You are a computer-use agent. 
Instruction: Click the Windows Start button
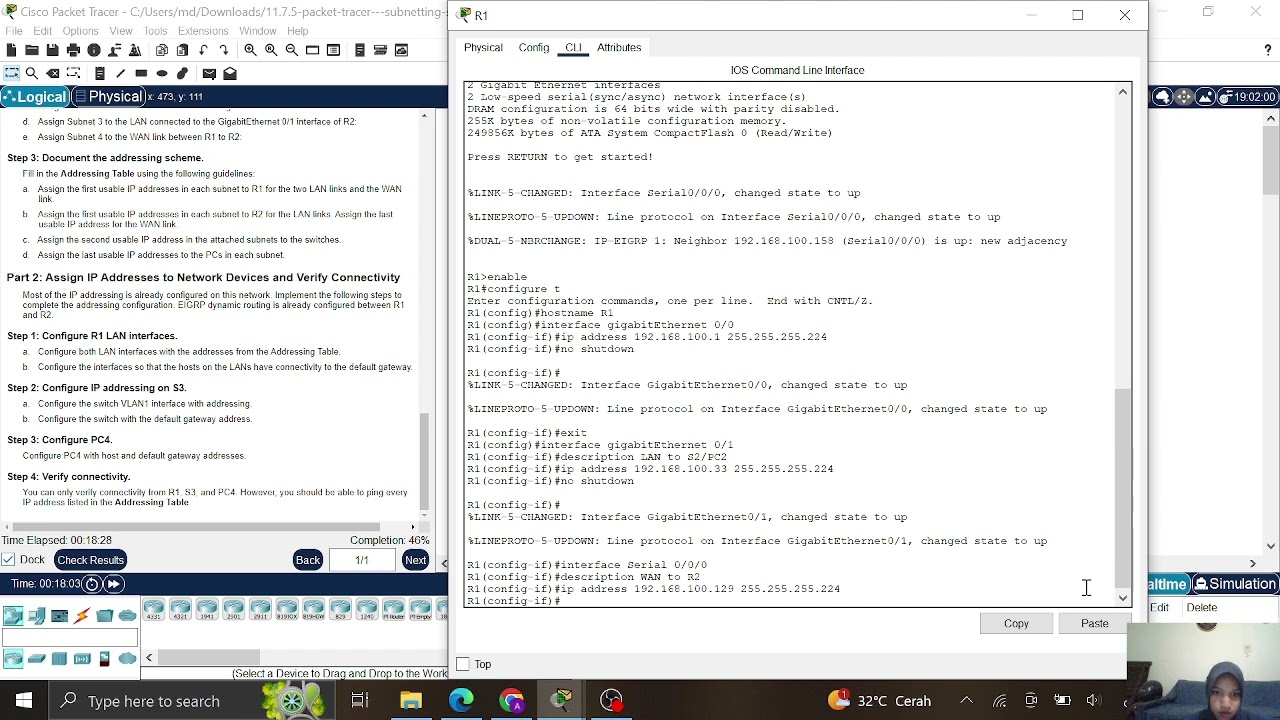24,701
